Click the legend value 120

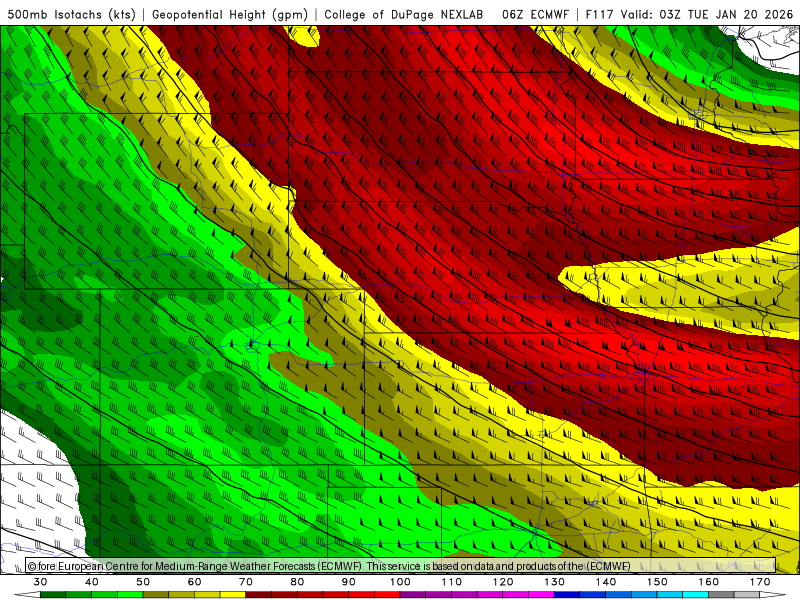[503, 582]
